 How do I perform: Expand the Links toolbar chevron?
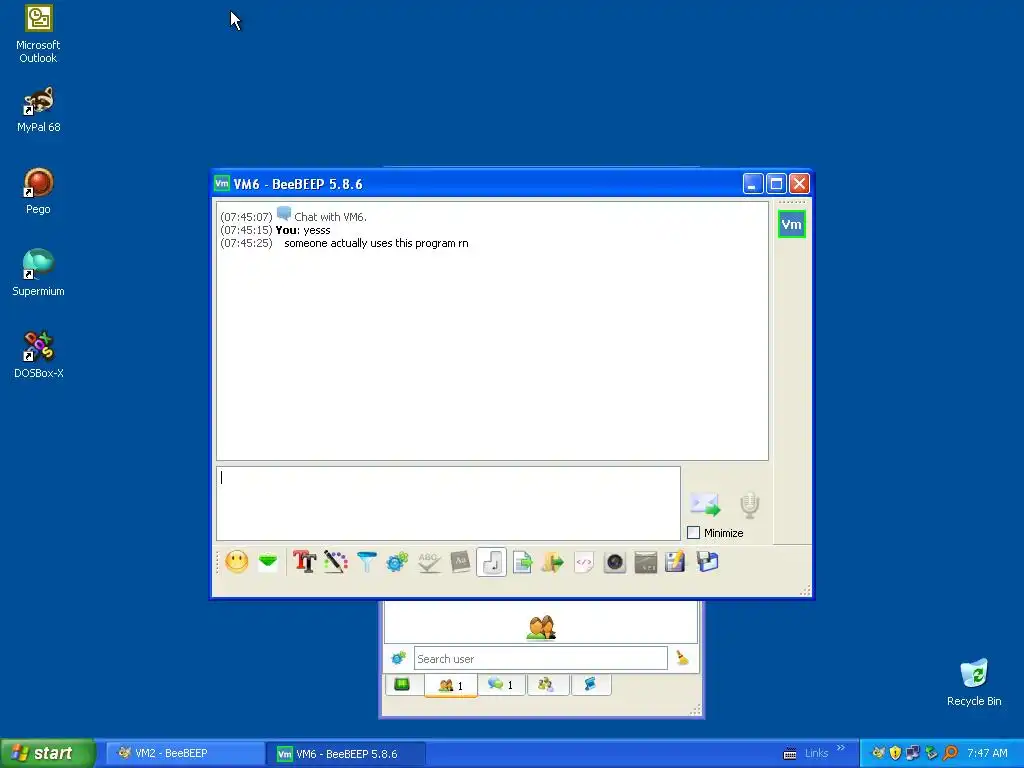pos(841,748)
